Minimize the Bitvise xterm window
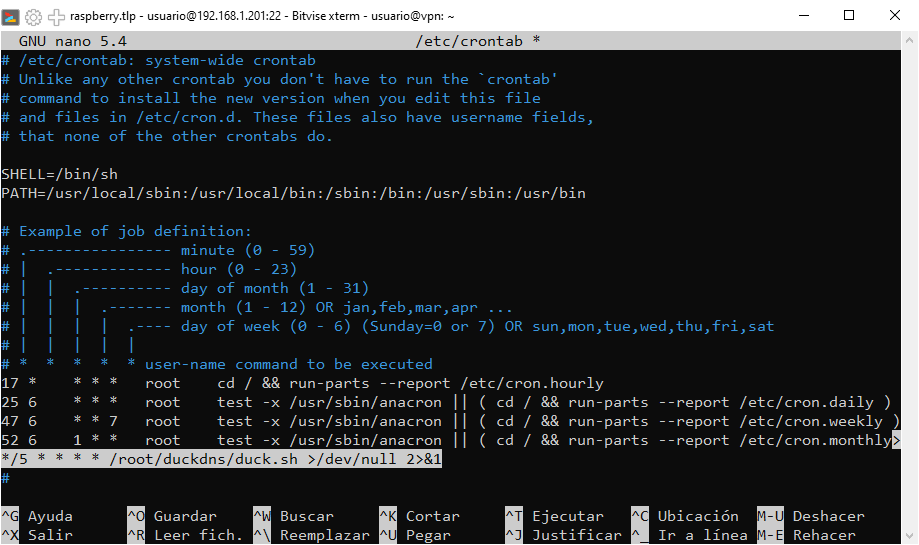 pos(803,16)
